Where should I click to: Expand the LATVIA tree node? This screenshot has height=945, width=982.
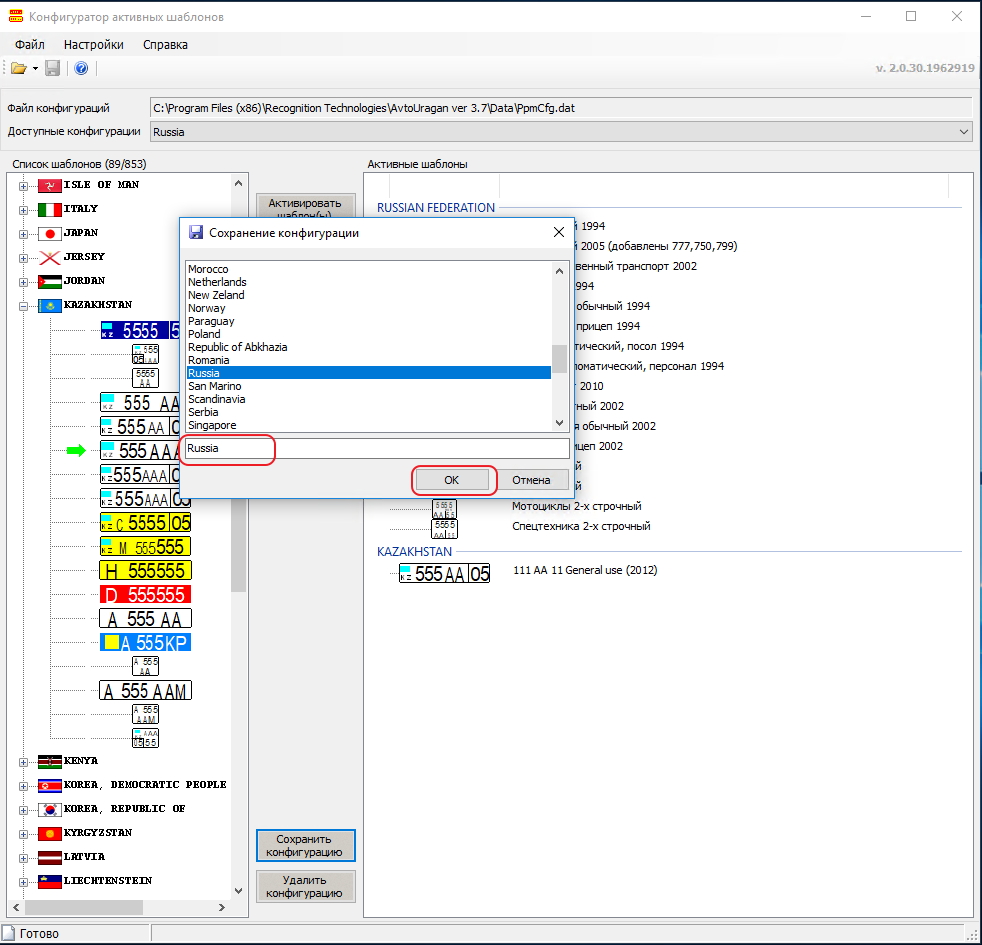23,857
